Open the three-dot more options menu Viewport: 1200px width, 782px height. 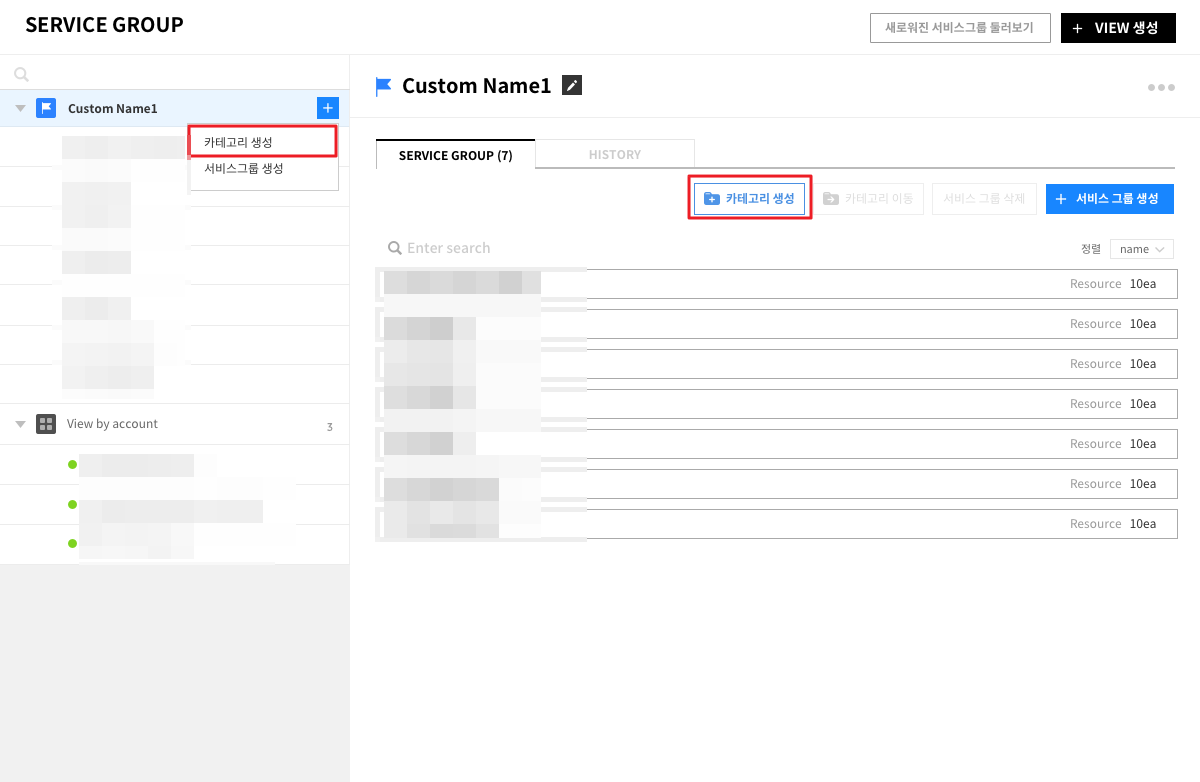(1161, 88)
